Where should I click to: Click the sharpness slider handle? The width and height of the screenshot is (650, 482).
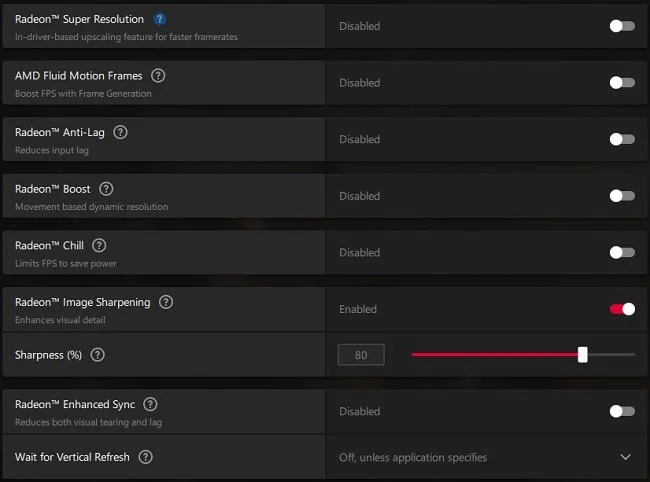coord(582,355)
